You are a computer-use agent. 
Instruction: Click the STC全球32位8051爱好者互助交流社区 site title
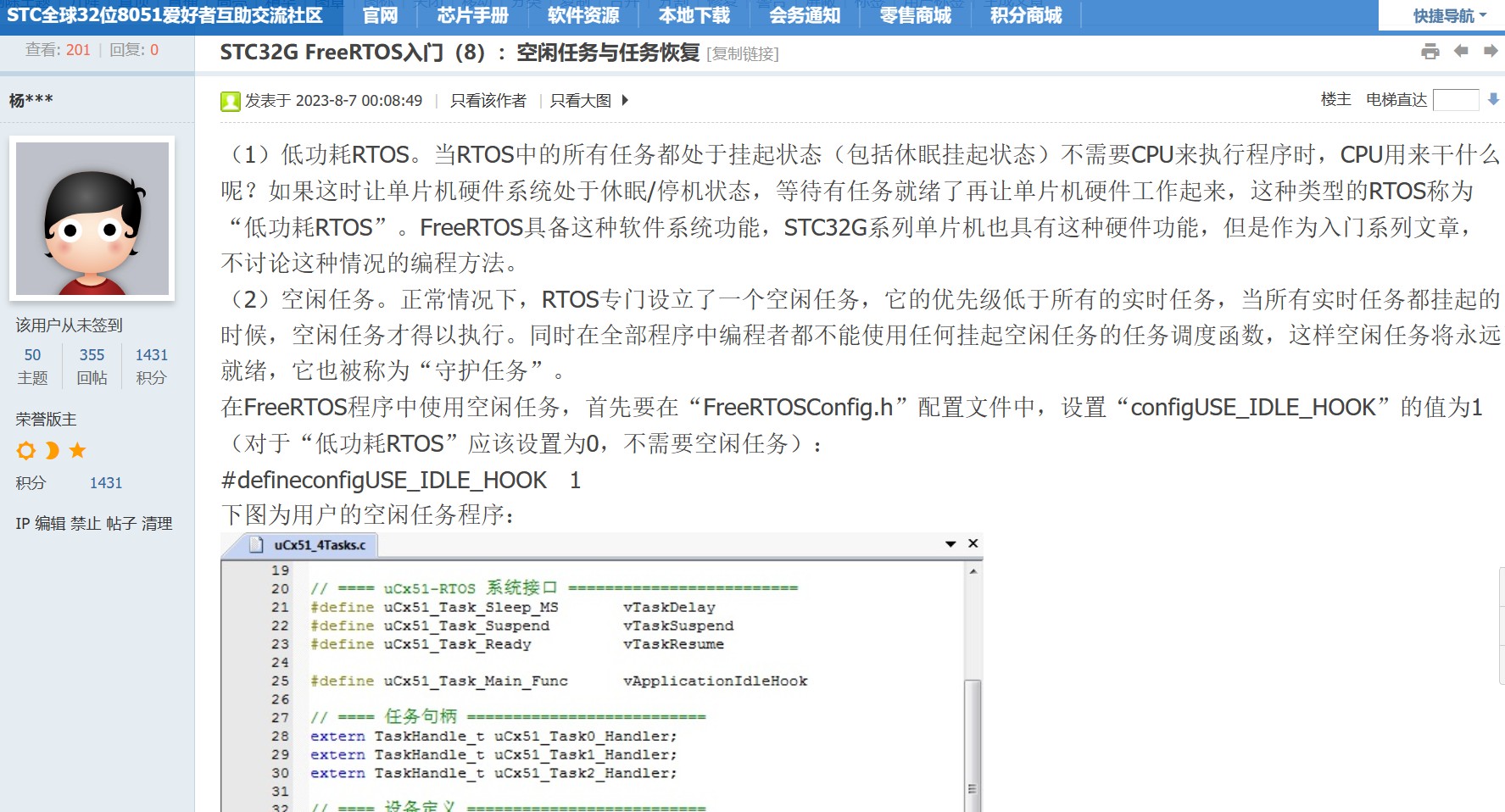pyautogui.click(x=165, y=15)
